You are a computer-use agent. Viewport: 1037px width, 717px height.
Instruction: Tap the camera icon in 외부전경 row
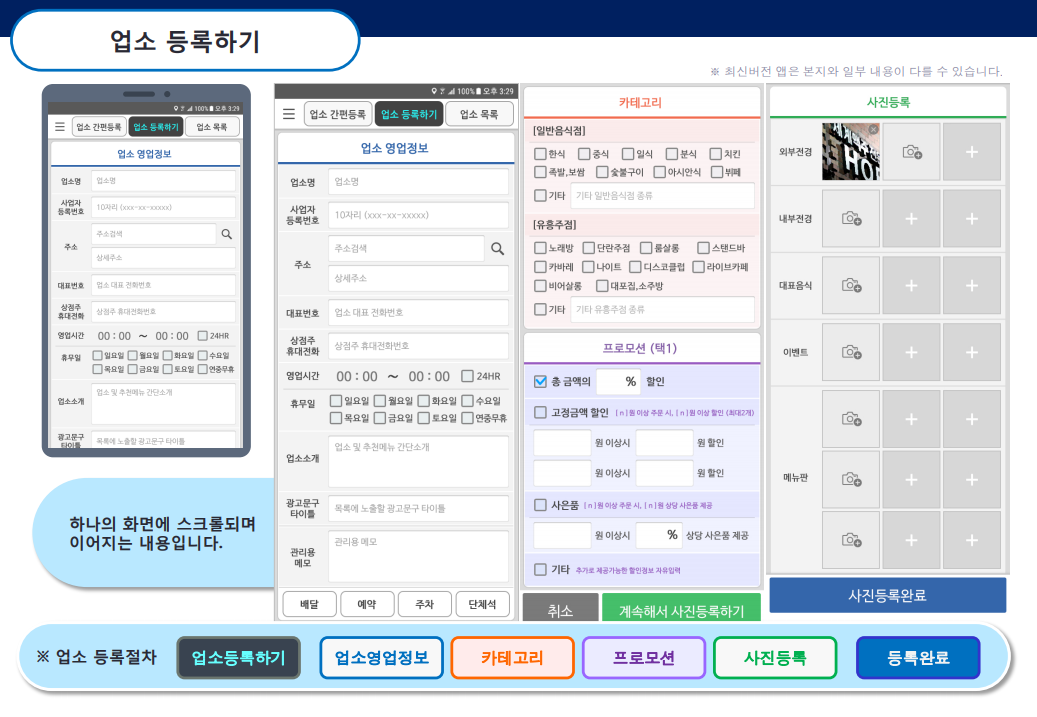[x=911, y=151]
